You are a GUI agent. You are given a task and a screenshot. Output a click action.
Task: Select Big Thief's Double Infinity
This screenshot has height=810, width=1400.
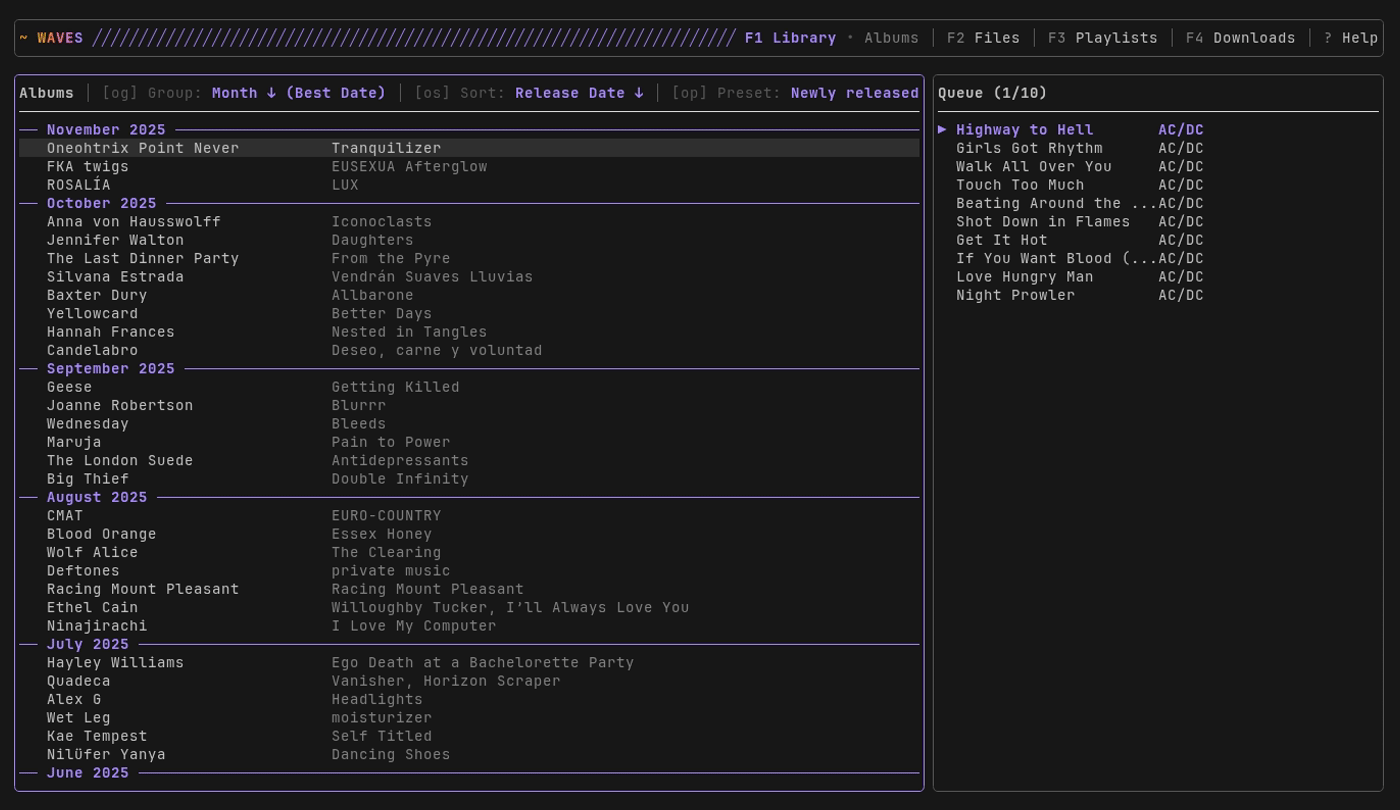469,479
